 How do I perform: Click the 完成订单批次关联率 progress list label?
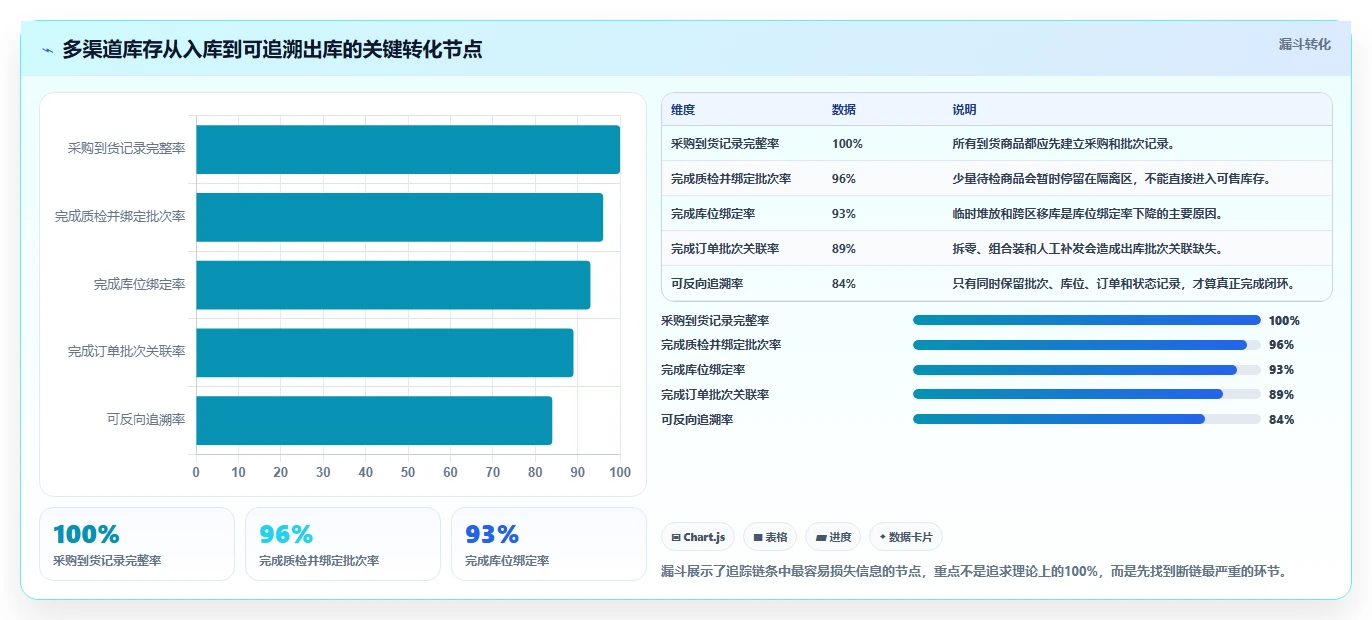(x=715, y=395)
